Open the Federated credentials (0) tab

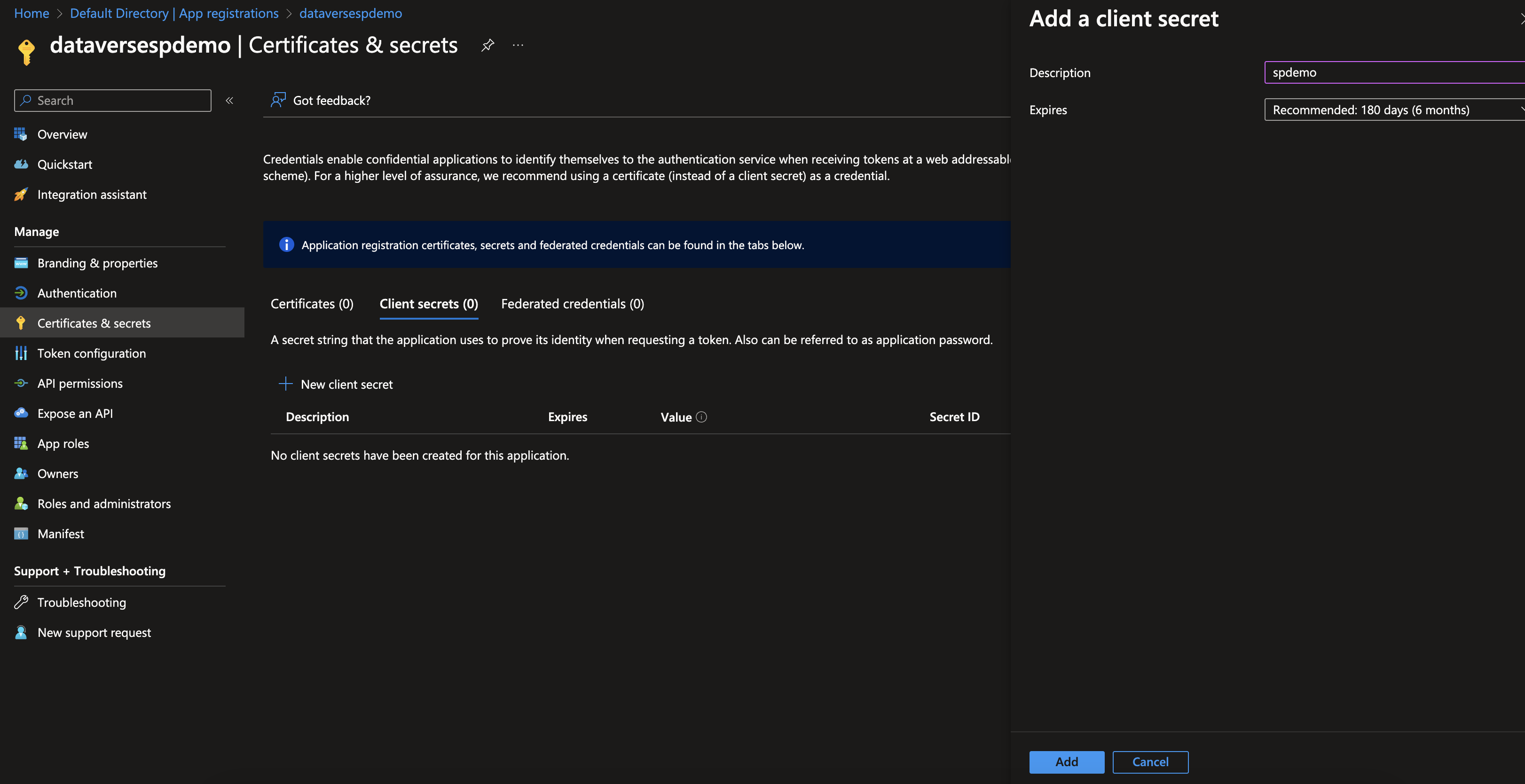(573, 304)
